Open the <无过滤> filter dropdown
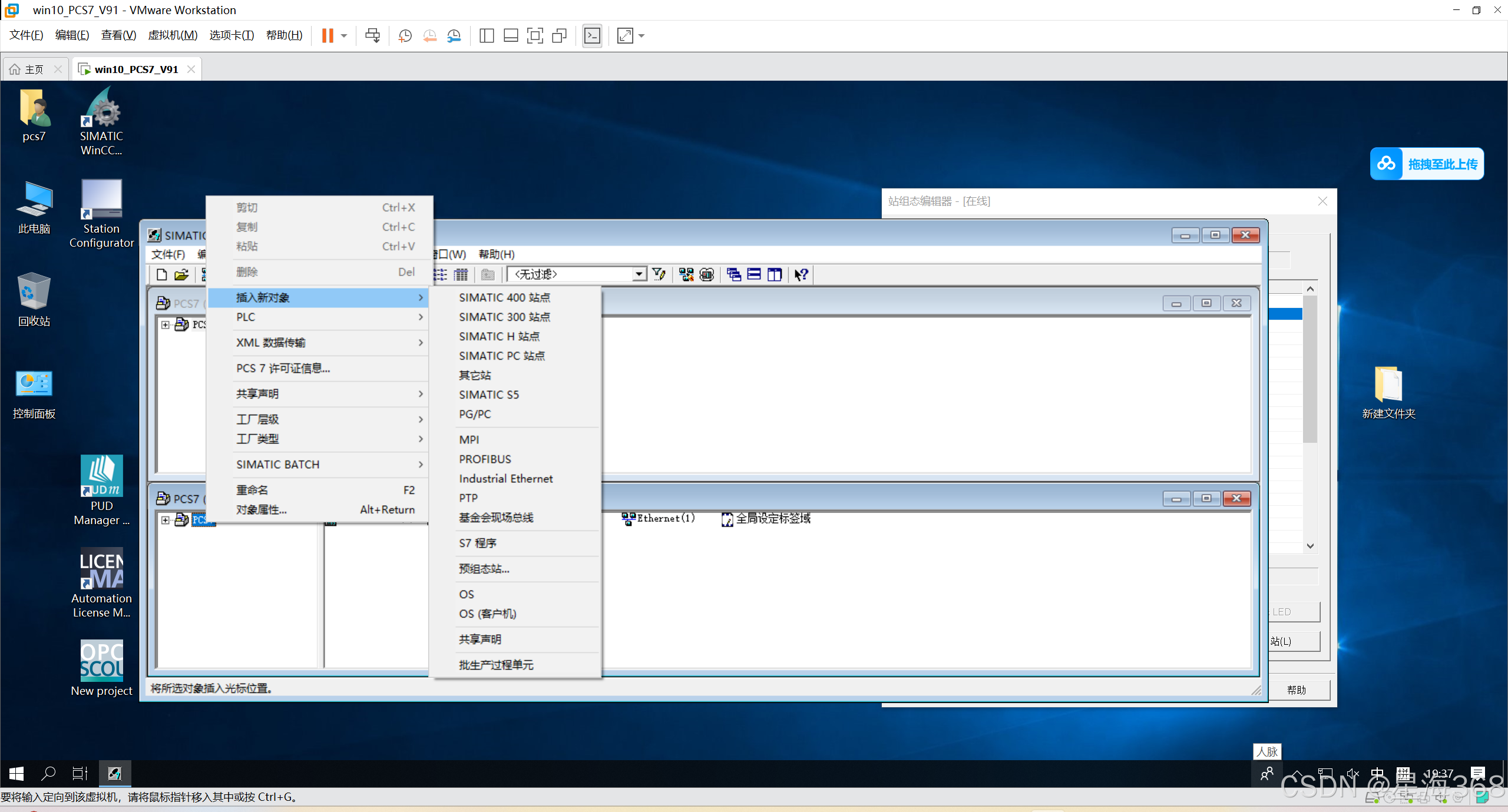1508x812 pixels. pos(639,274)
